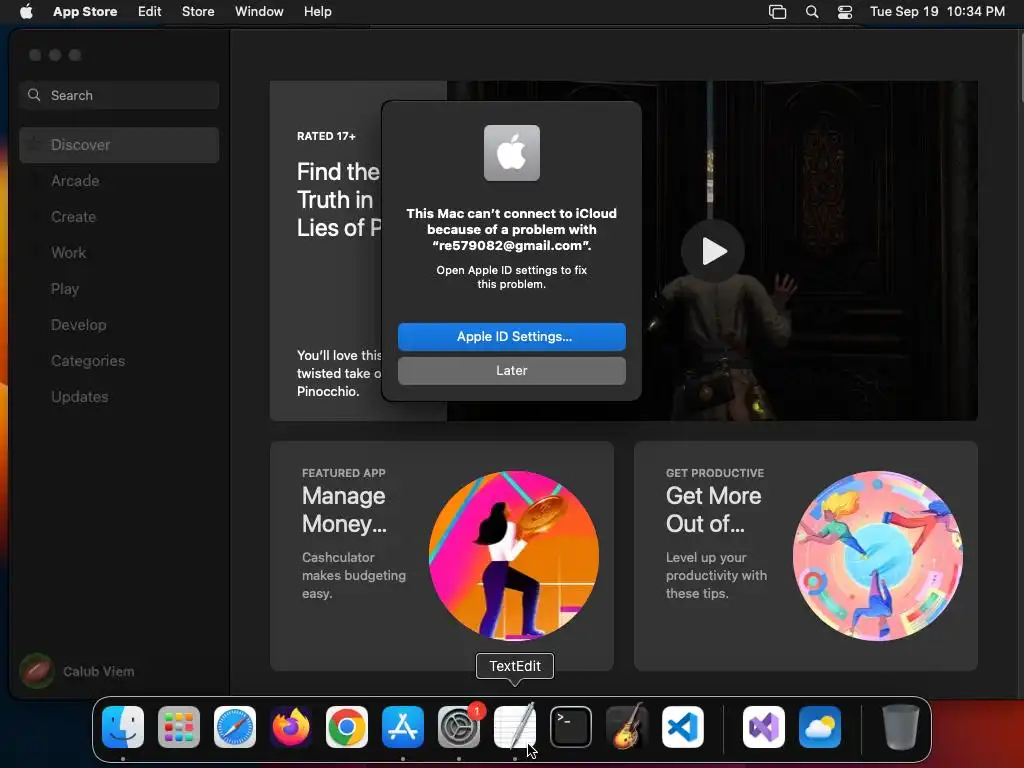Play the Lies of P featured video
The width and height of the screenshot is (1024, 768).
pyautogui.click(x=712, y=251)
